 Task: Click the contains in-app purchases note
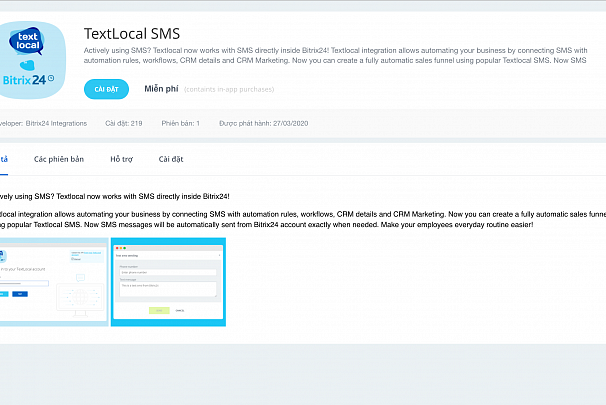pos(229,90)
